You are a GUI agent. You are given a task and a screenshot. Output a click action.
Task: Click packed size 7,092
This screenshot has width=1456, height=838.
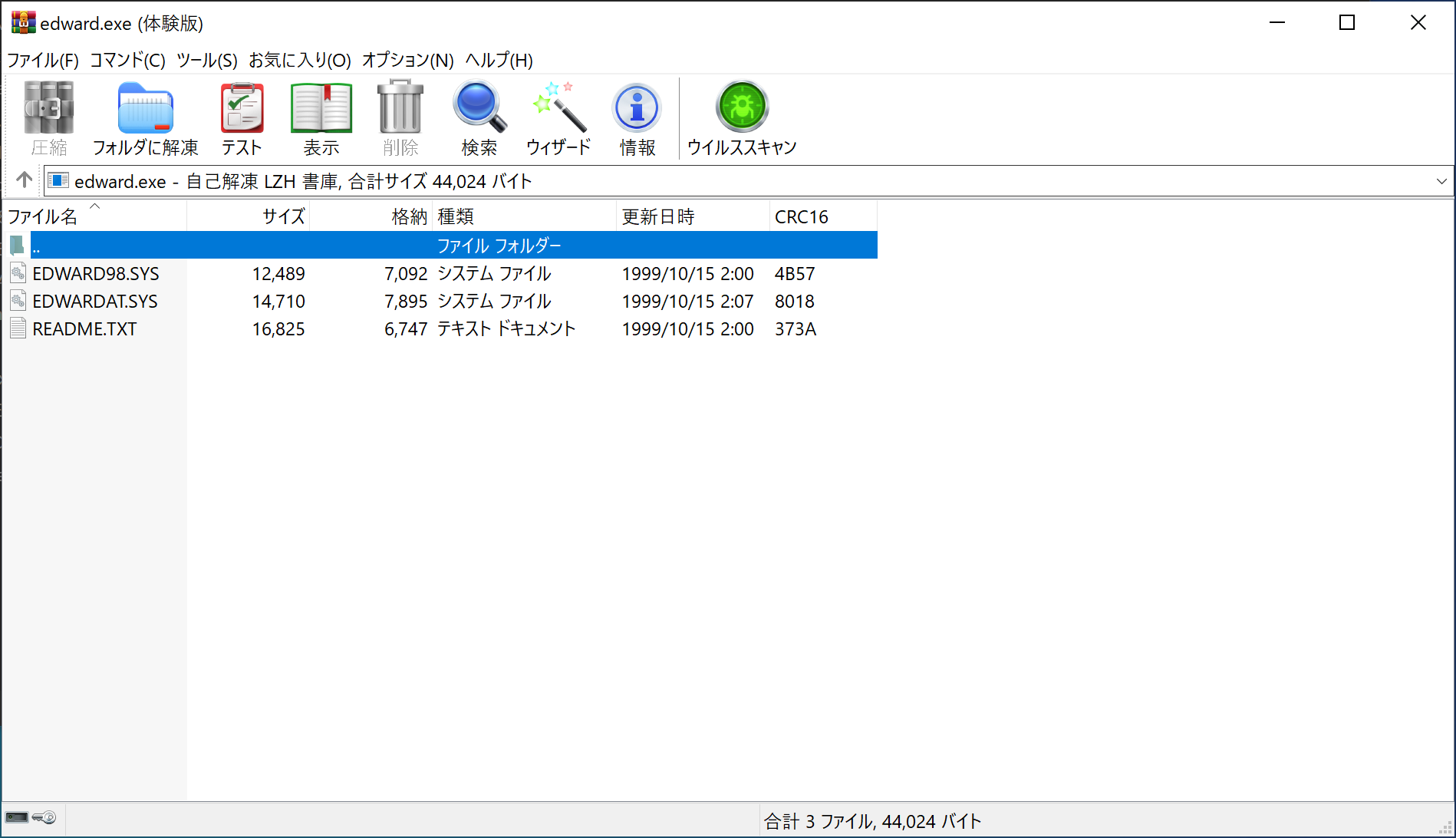pyautogui.click(x=406, y=273)
